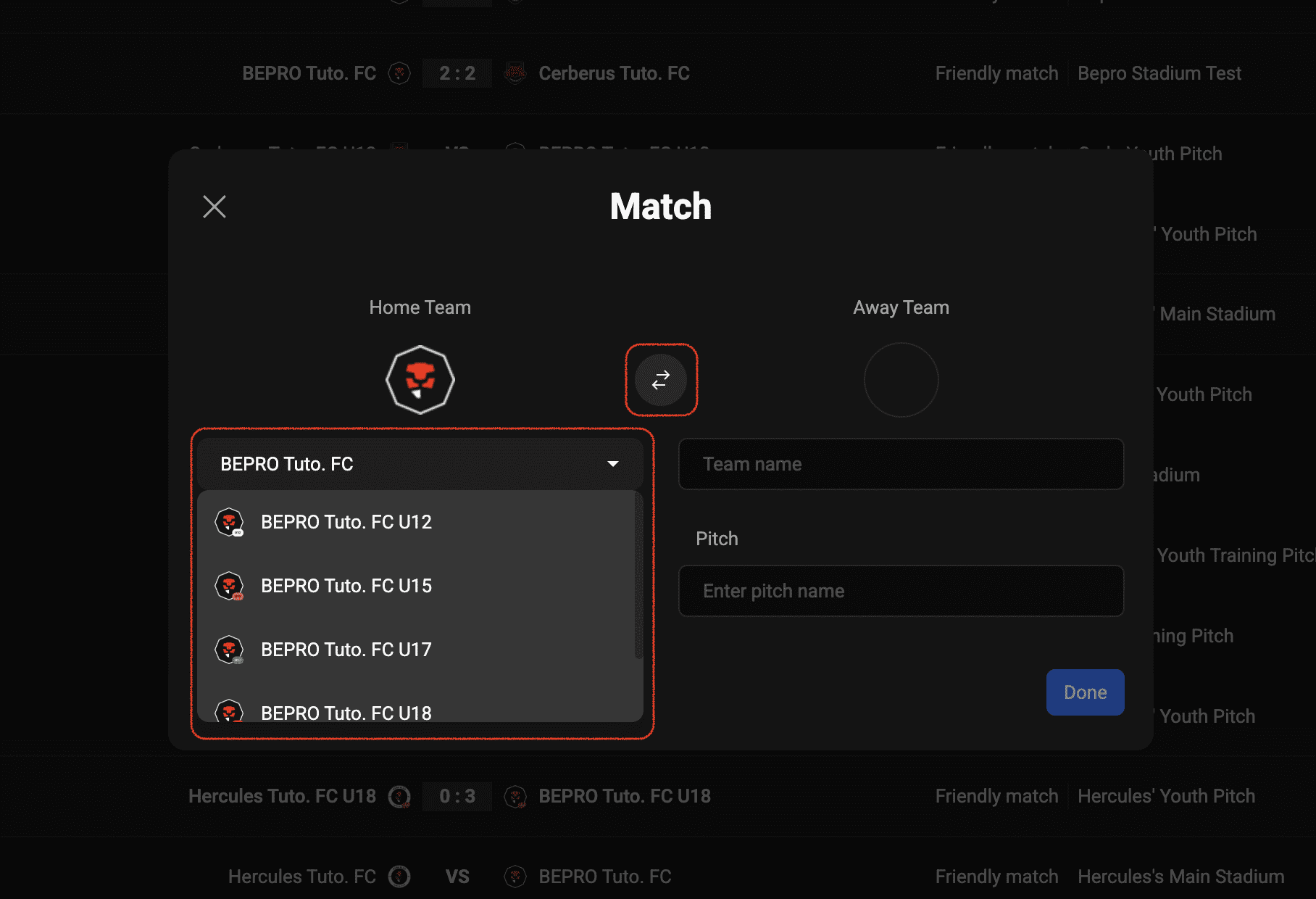Click the empty away team logo circle
The height and width of the screenshot is (899, 1316).
[x=901, y=380]
